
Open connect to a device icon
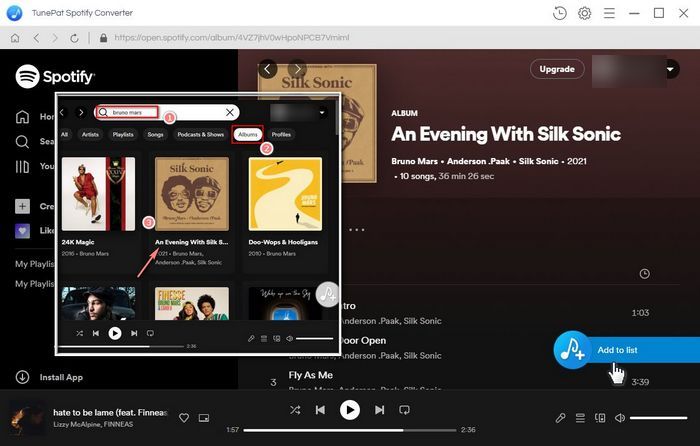click(x=600, y=418)
